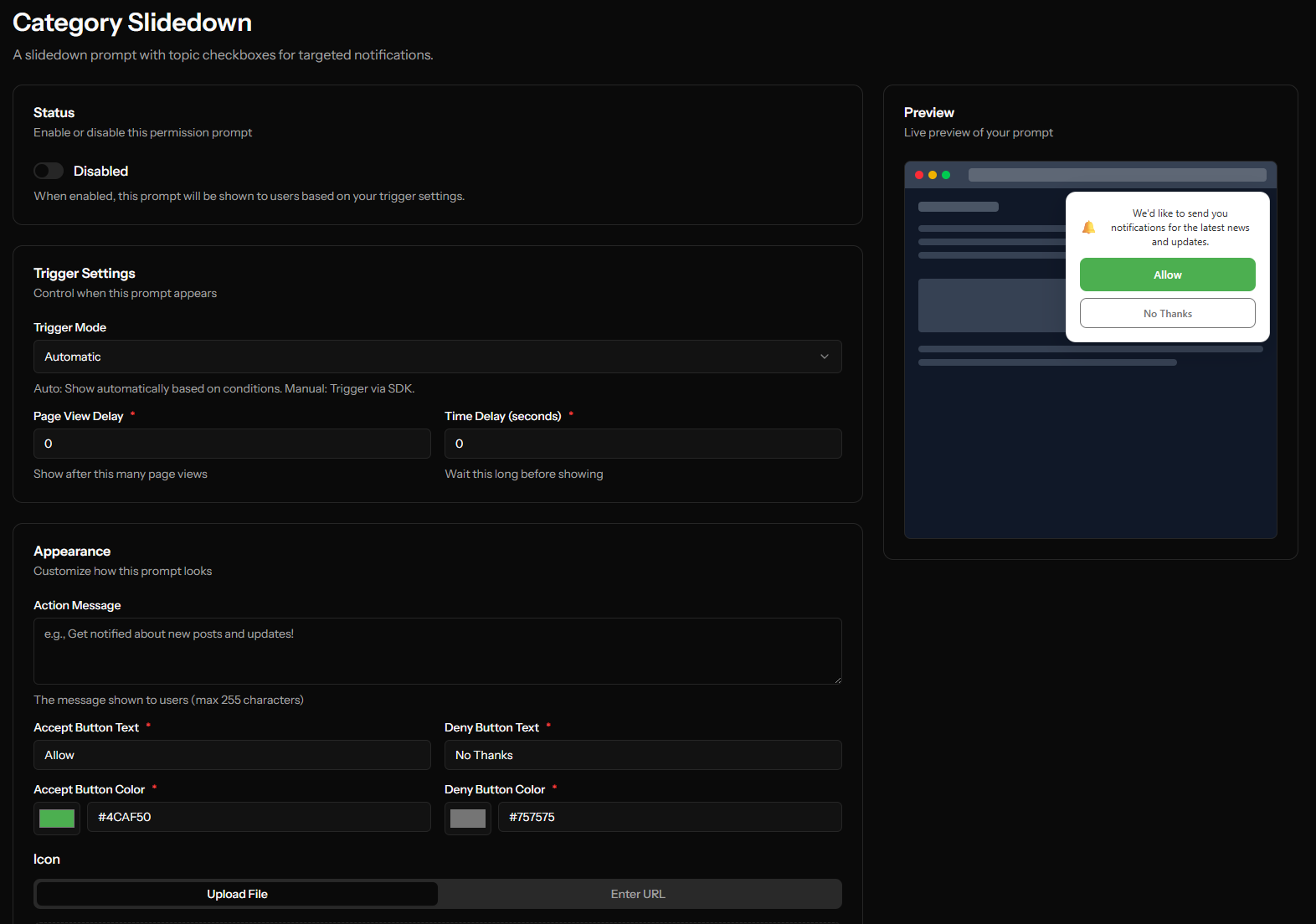Click 'Wait this long before showing' hint
The image size is (1316, 924).
[x=523, y=474]
